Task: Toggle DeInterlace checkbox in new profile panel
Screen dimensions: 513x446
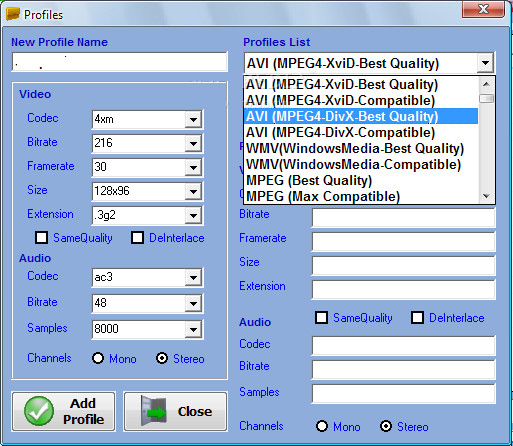Action: point(137,238)
